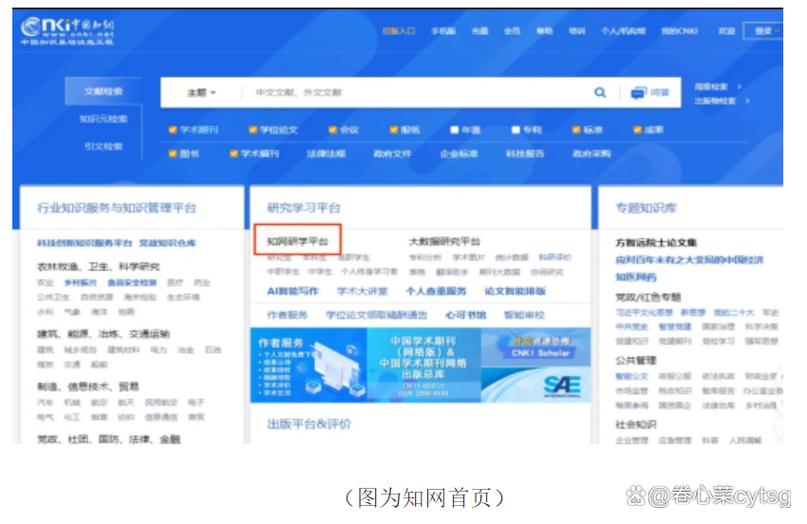Open 会员 in top navigation
This screenshot has height=524, width=807.
click(512, 31)
